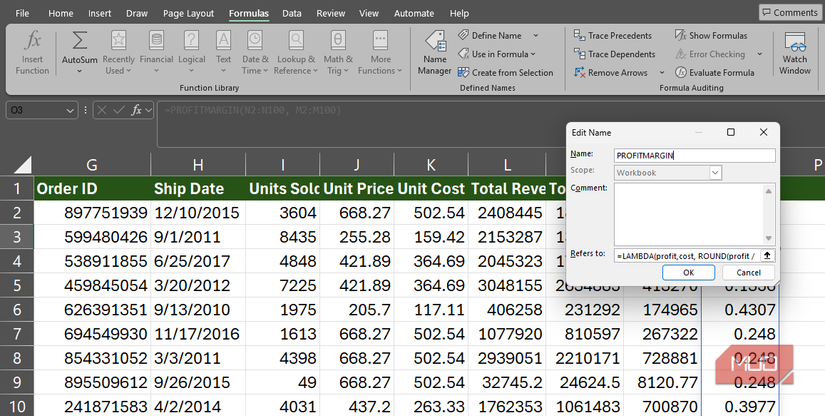Viewport: 825px width, 416px height.
Task: Click Trace Dependents
Action: (x=615, y=54)
